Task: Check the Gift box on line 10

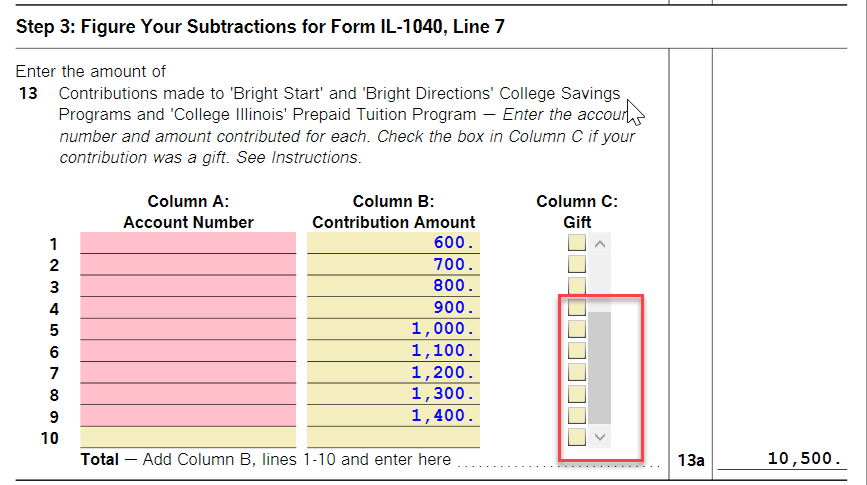Action: coord(577,437)
